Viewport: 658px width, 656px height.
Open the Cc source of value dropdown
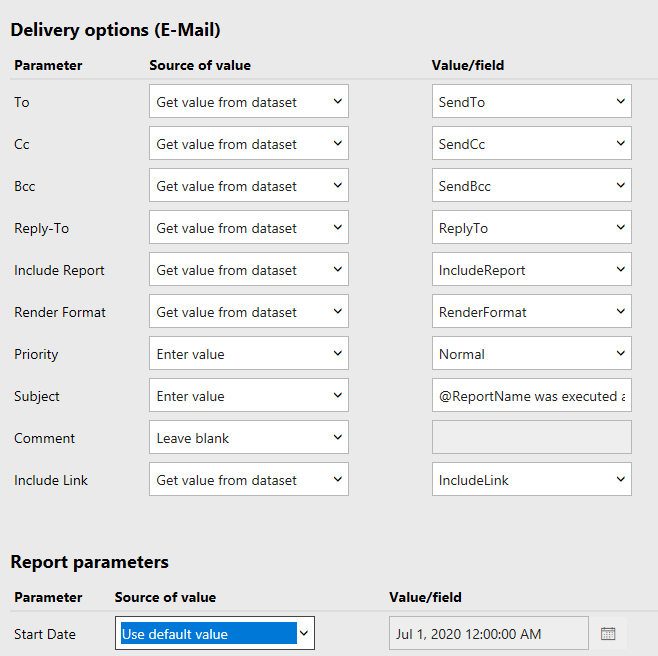click(248, 144)
